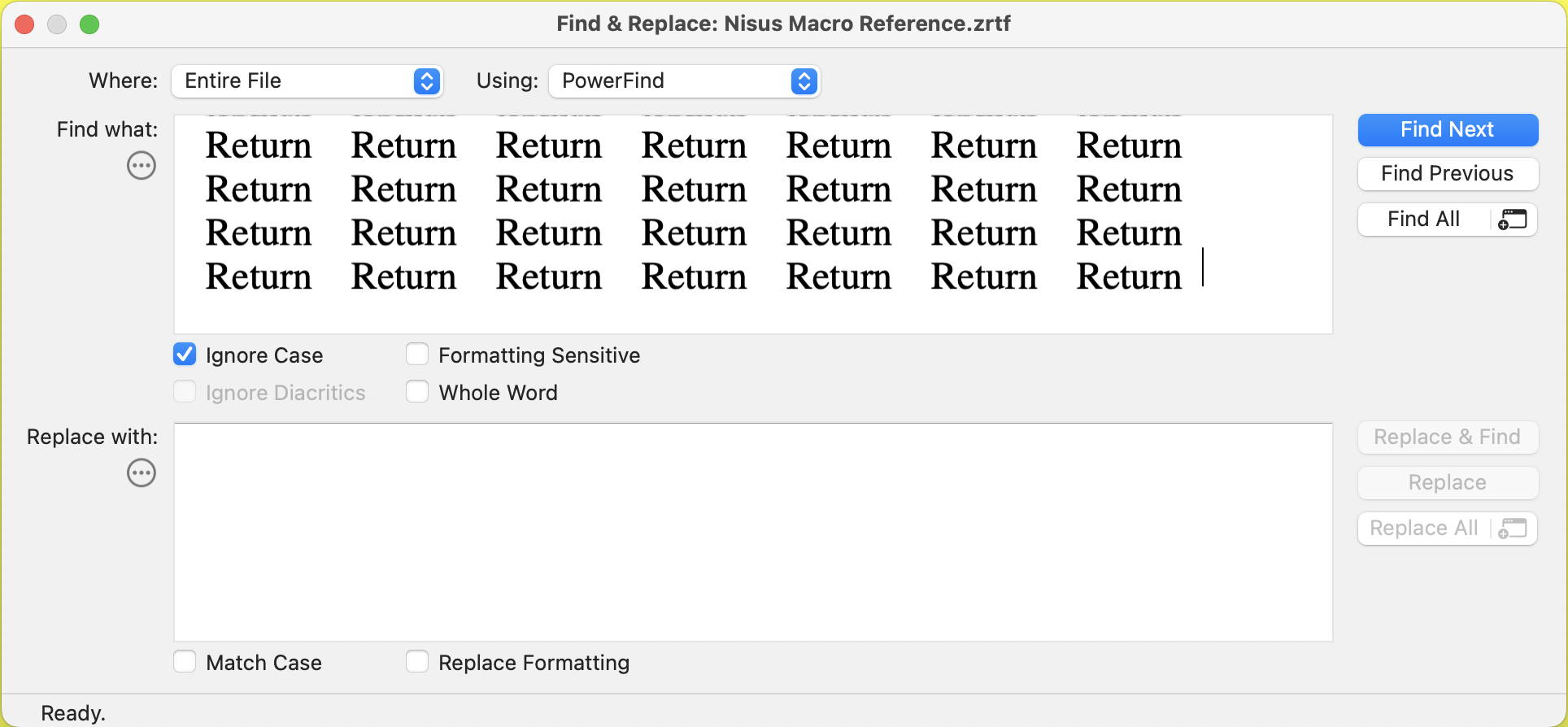Open Find what options ellipsis menu
The image size is (1568, 727).
142,166
